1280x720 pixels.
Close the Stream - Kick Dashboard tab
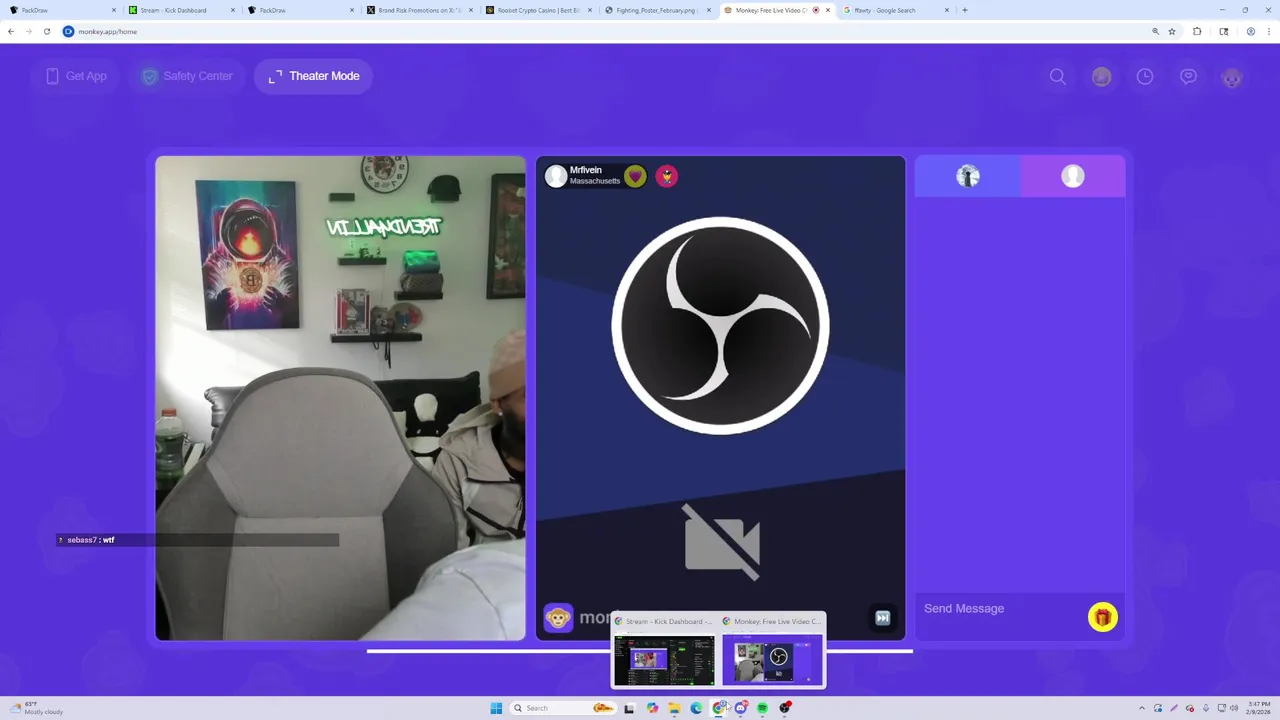pos(233,10)
